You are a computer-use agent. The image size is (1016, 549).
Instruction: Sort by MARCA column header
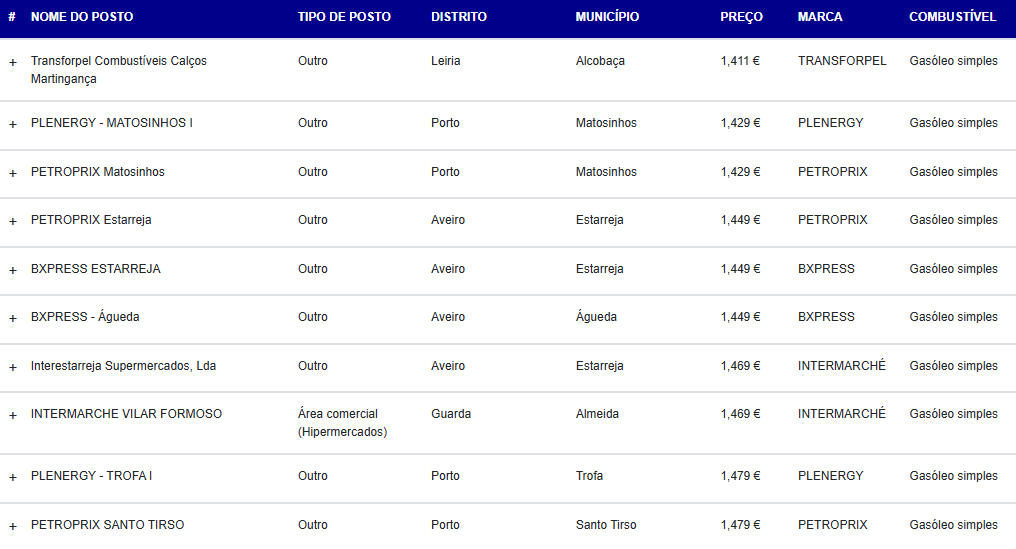[820, 17]
